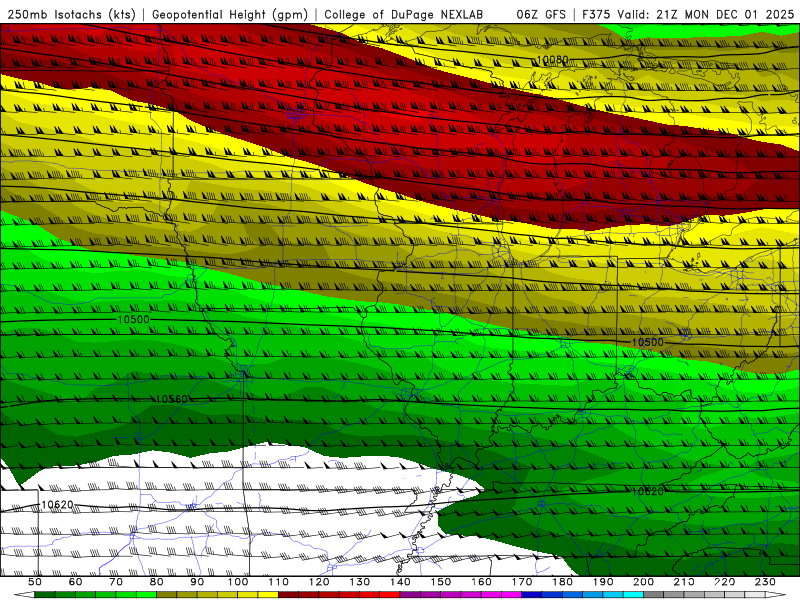The image size is (800, 600).
Task: Click 'Valid: 21Z MON DEC 01 2025' text
Action: 706,14
